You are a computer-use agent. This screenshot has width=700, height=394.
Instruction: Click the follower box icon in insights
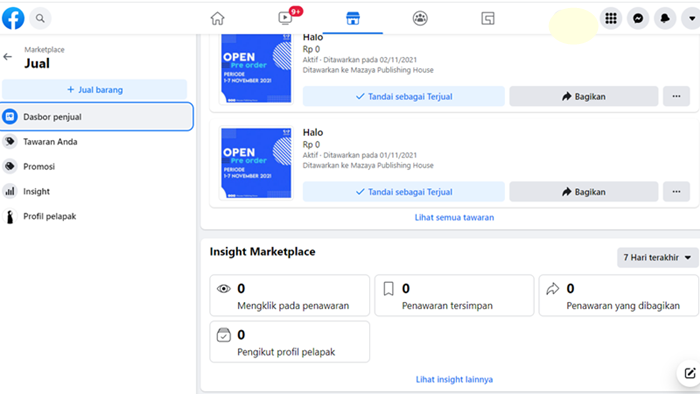coord(224,335)
